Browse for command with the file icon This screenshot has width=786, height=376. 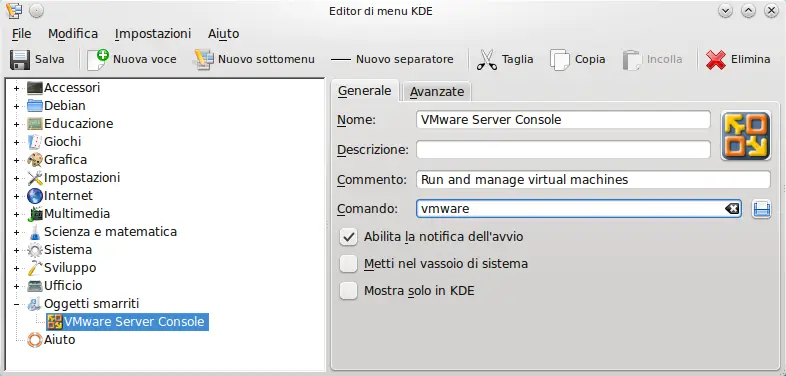click(761, 209)
